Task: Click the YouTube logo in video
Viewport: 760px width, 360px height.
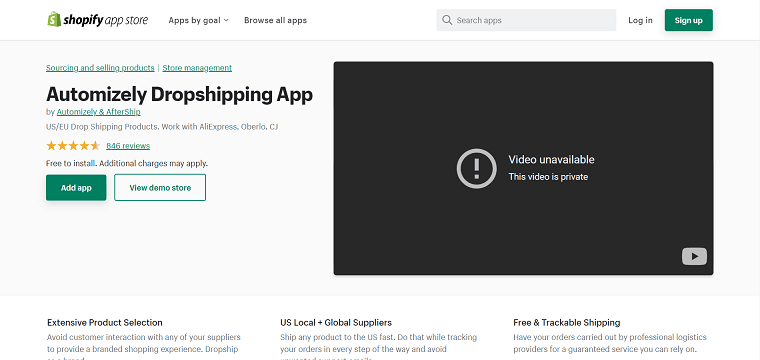Action: tap(694, 256)
